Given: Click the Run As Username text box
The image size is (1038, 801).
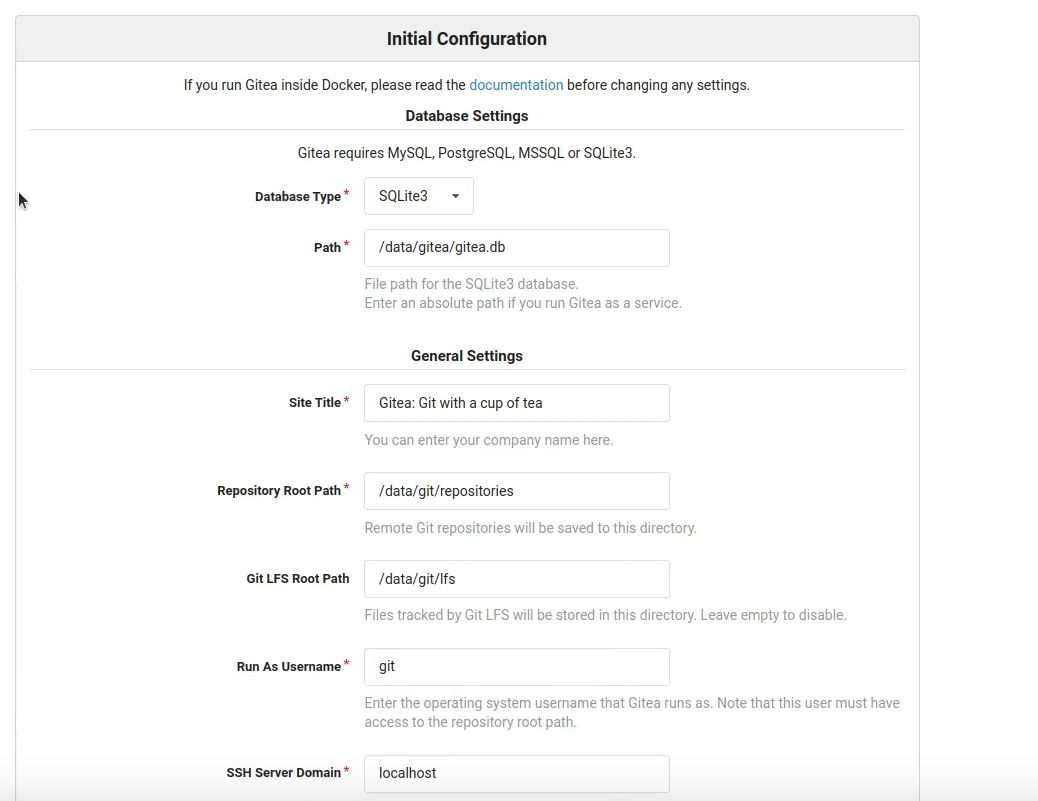Looking at the screenshot, I should click(516, 666).
